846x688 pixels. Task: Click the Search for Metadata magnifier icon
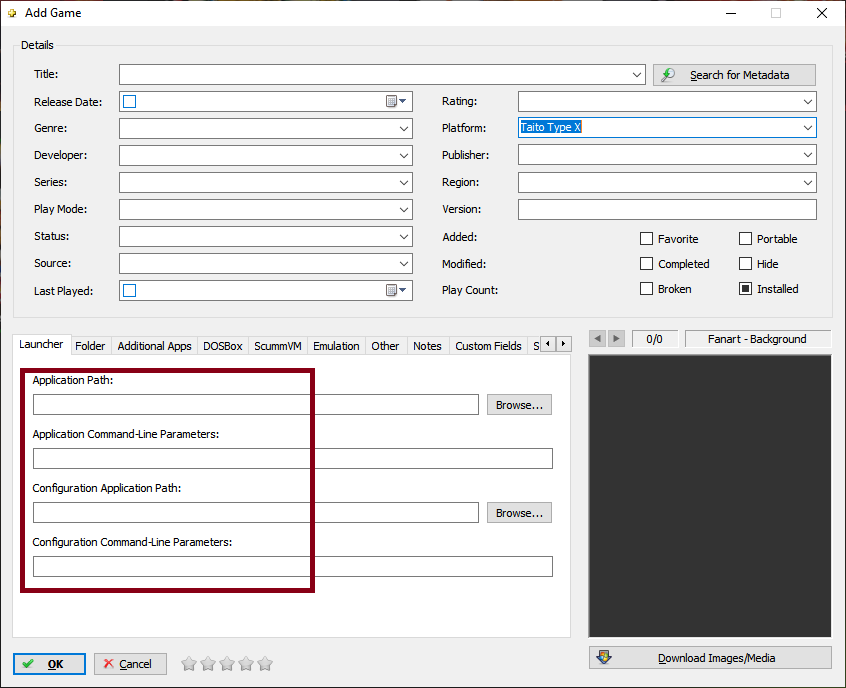click(668, 74)
